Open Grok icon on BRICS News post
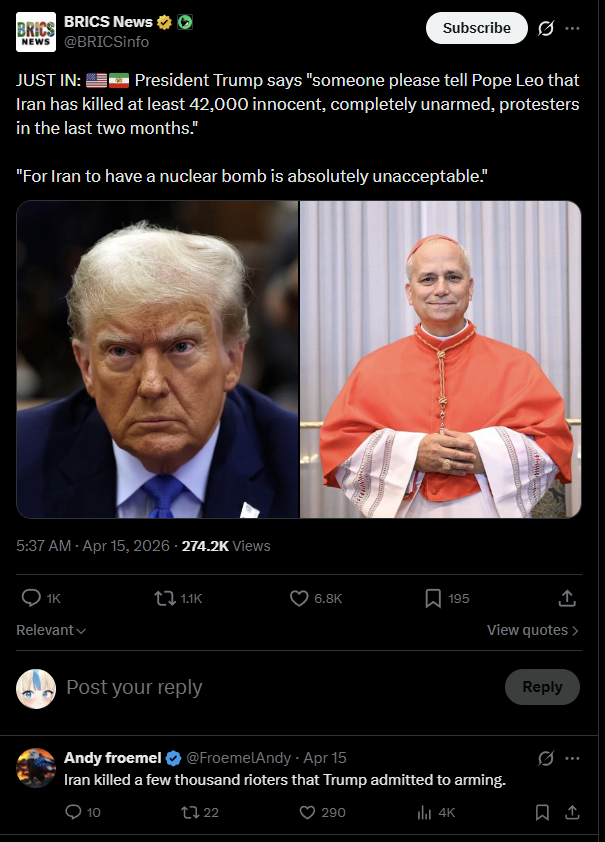This screenshot has width=605, height=842. click(x=545, y=28)
